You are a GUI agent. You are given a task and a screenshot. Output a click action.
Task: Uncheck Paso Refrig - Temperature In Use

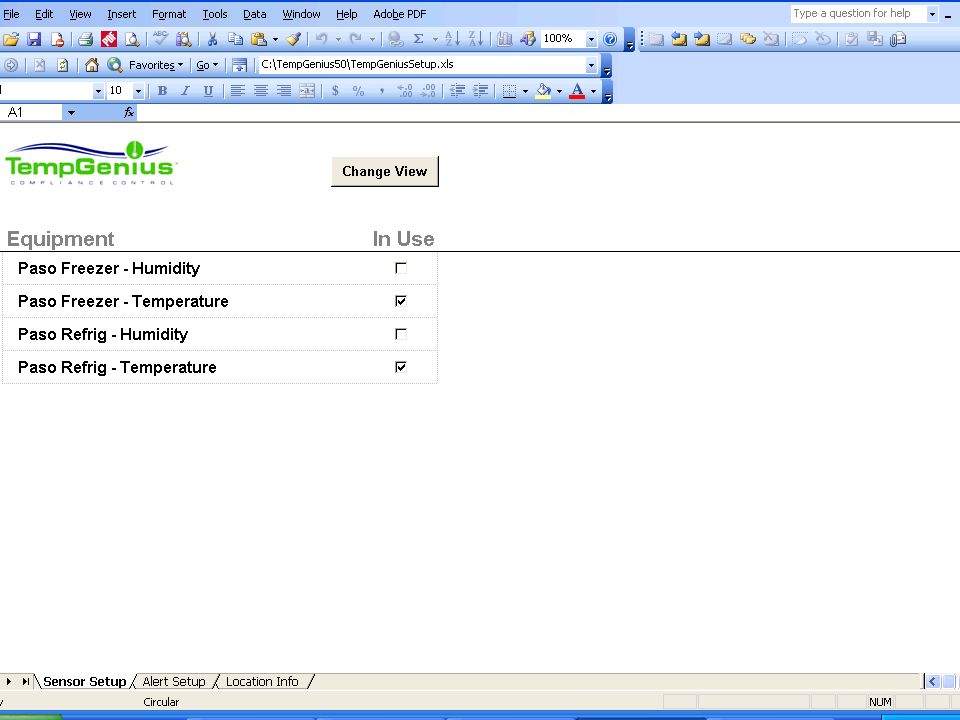(x=401, y=367)
